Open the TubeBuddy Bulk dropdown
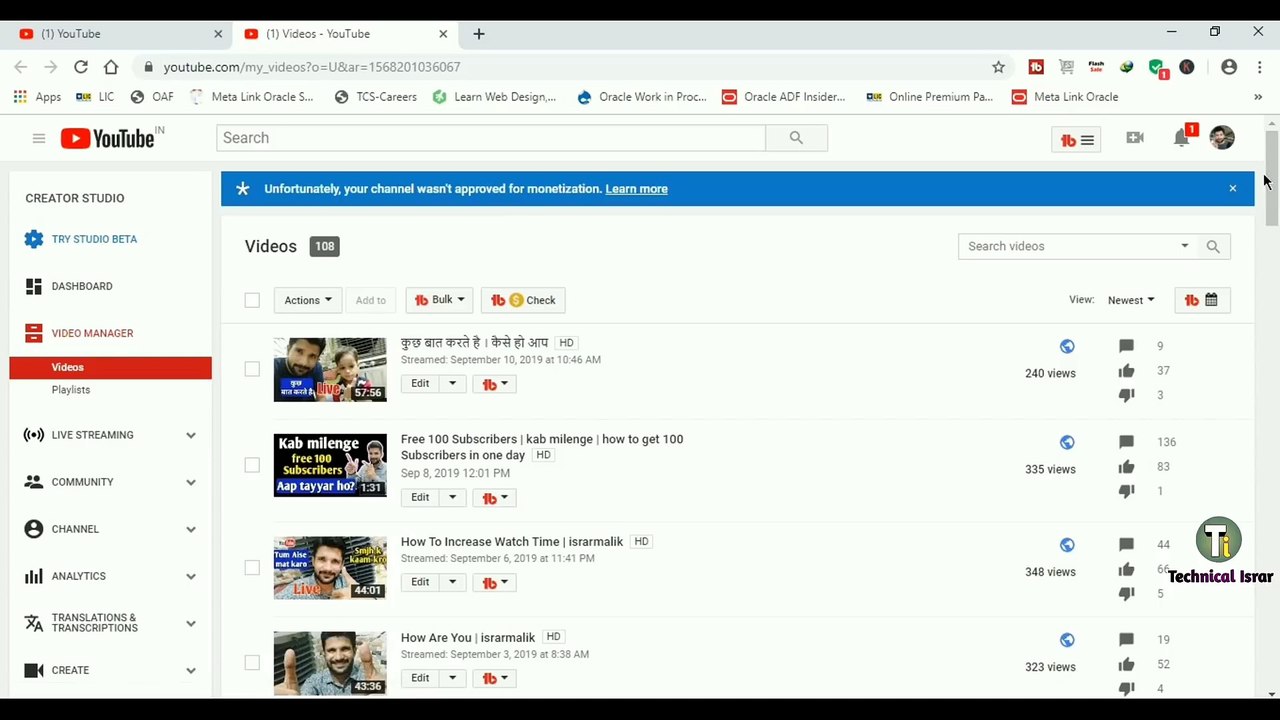Image resolution: width=1280 pixels, height=720 pixels. pos(439,300)
